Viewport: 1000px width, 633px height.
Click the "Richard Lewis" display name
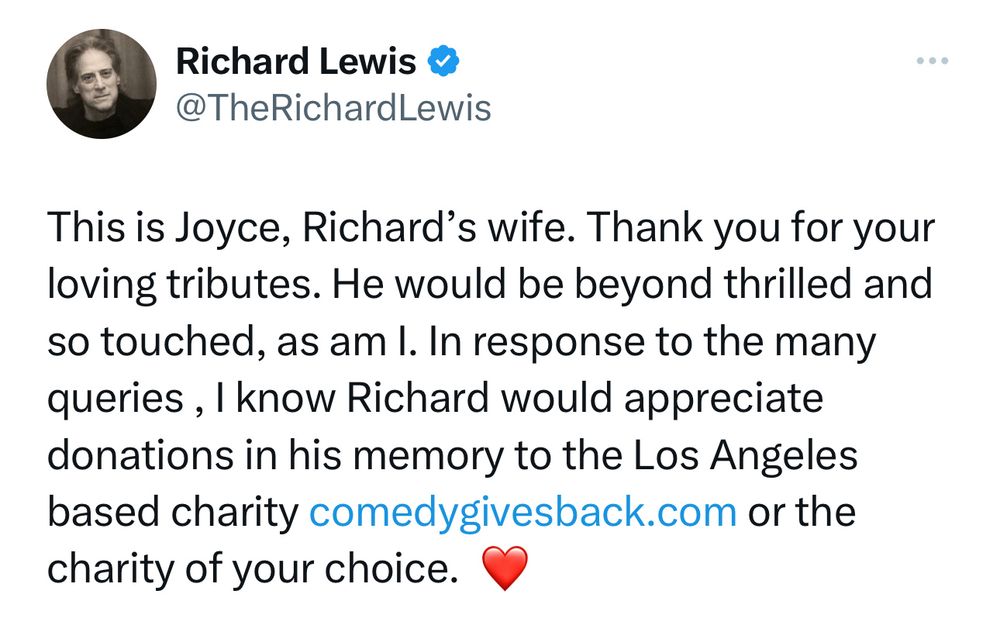(296, 62)
